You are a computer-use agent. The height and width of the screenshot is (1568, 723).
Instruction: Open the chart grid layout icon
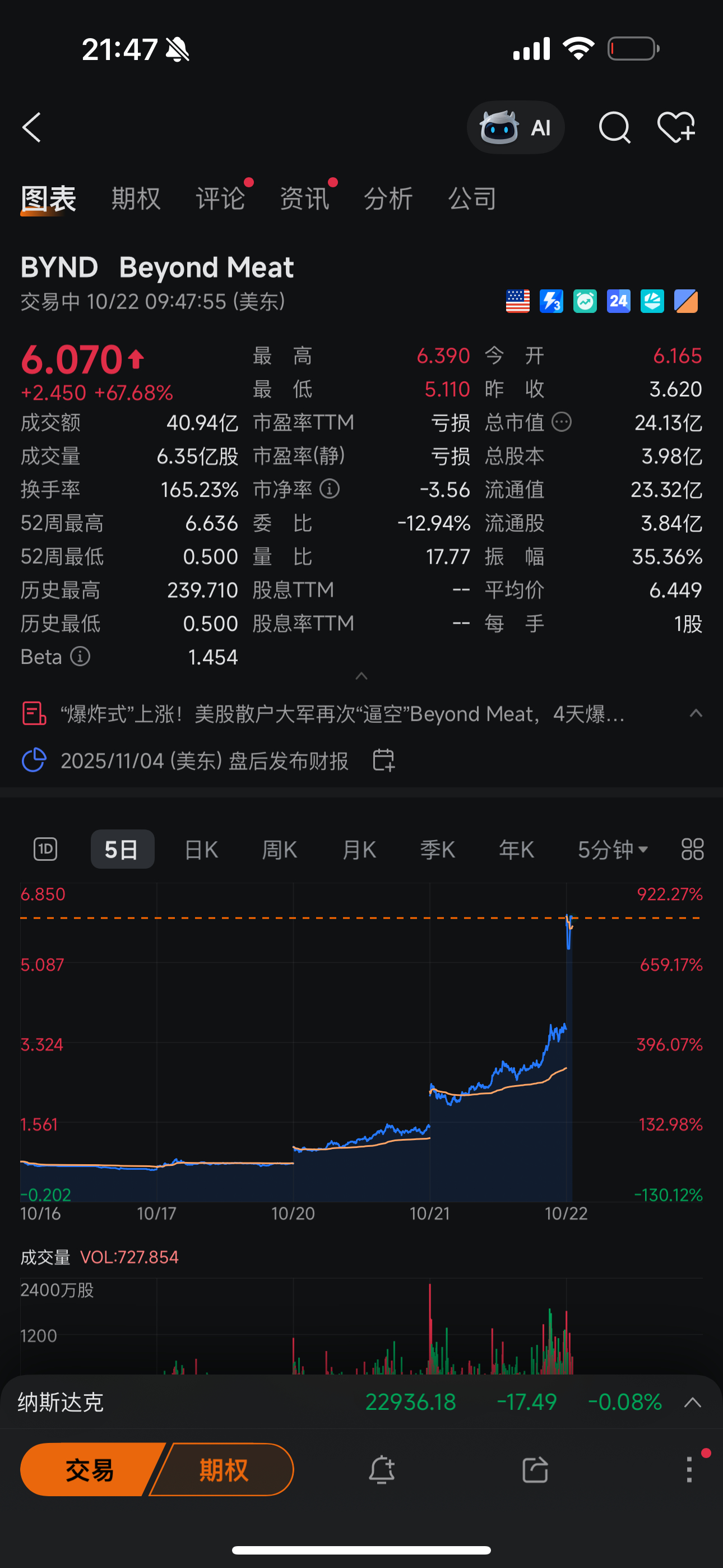click(692, 849)
